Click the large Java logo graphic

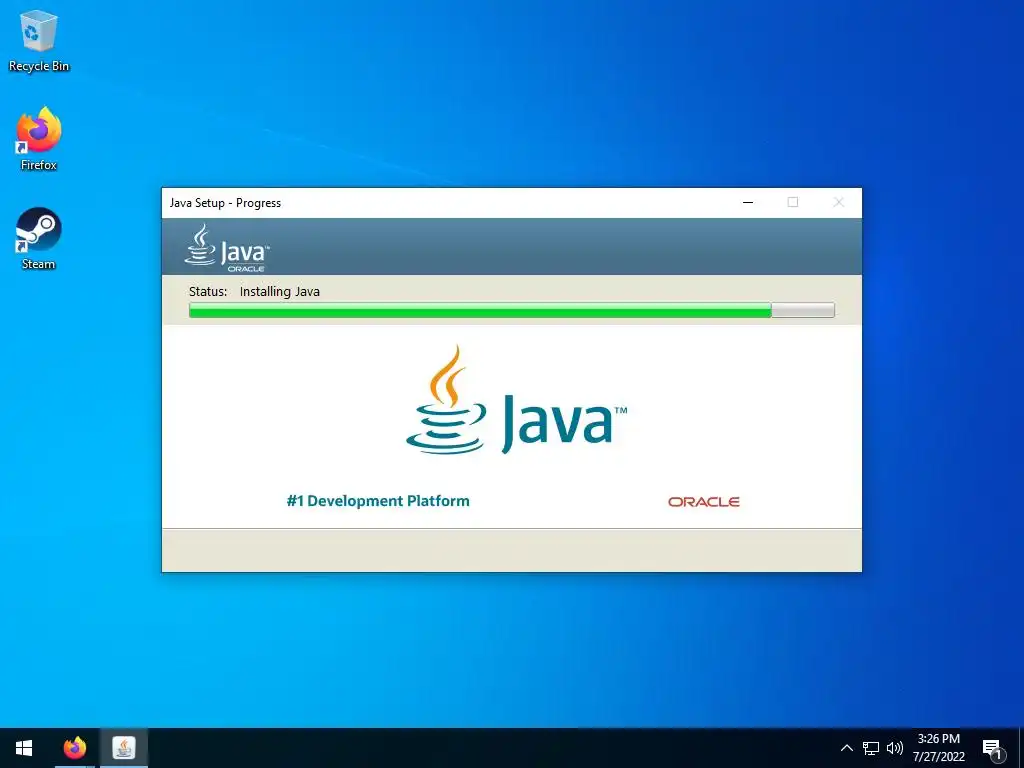[x=516, y=400]
